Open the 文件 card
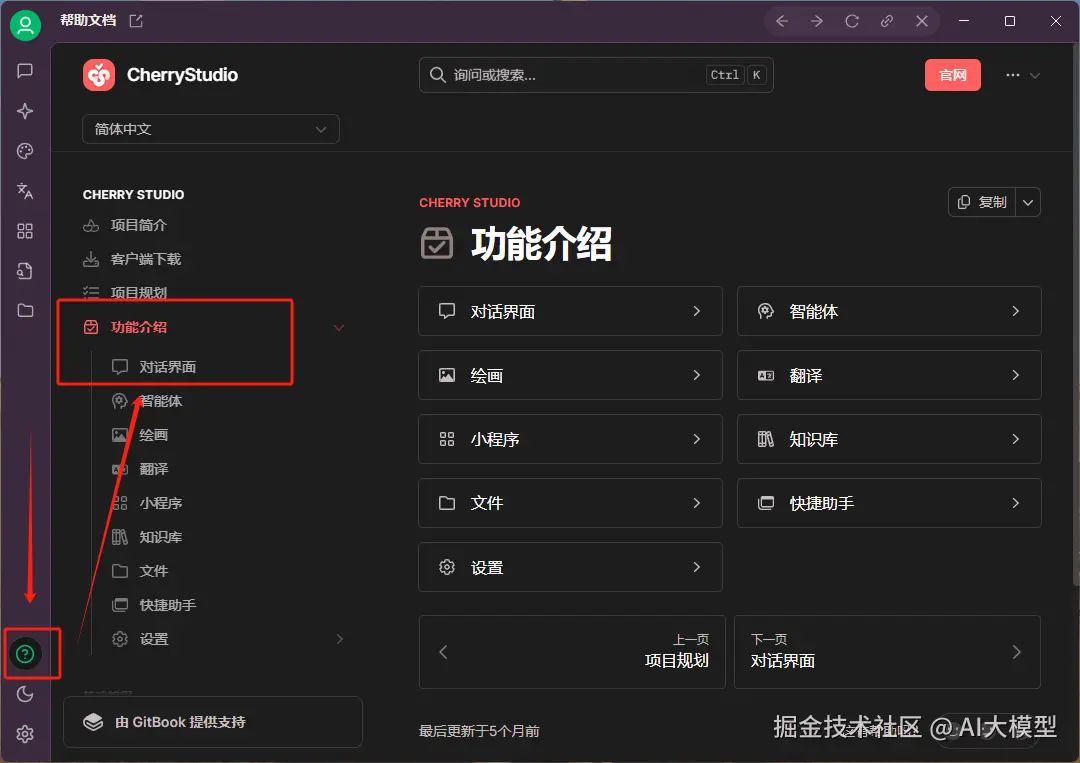Screen dimensions: 1080x763 tap(570, 503)
